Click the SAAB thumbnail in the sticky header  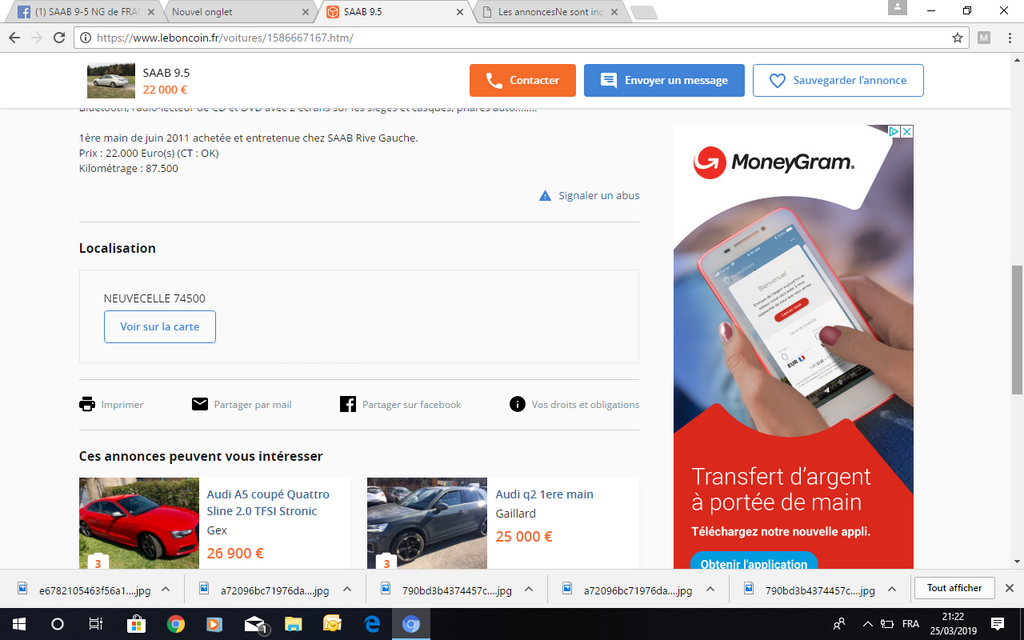[x=111, y=80]
